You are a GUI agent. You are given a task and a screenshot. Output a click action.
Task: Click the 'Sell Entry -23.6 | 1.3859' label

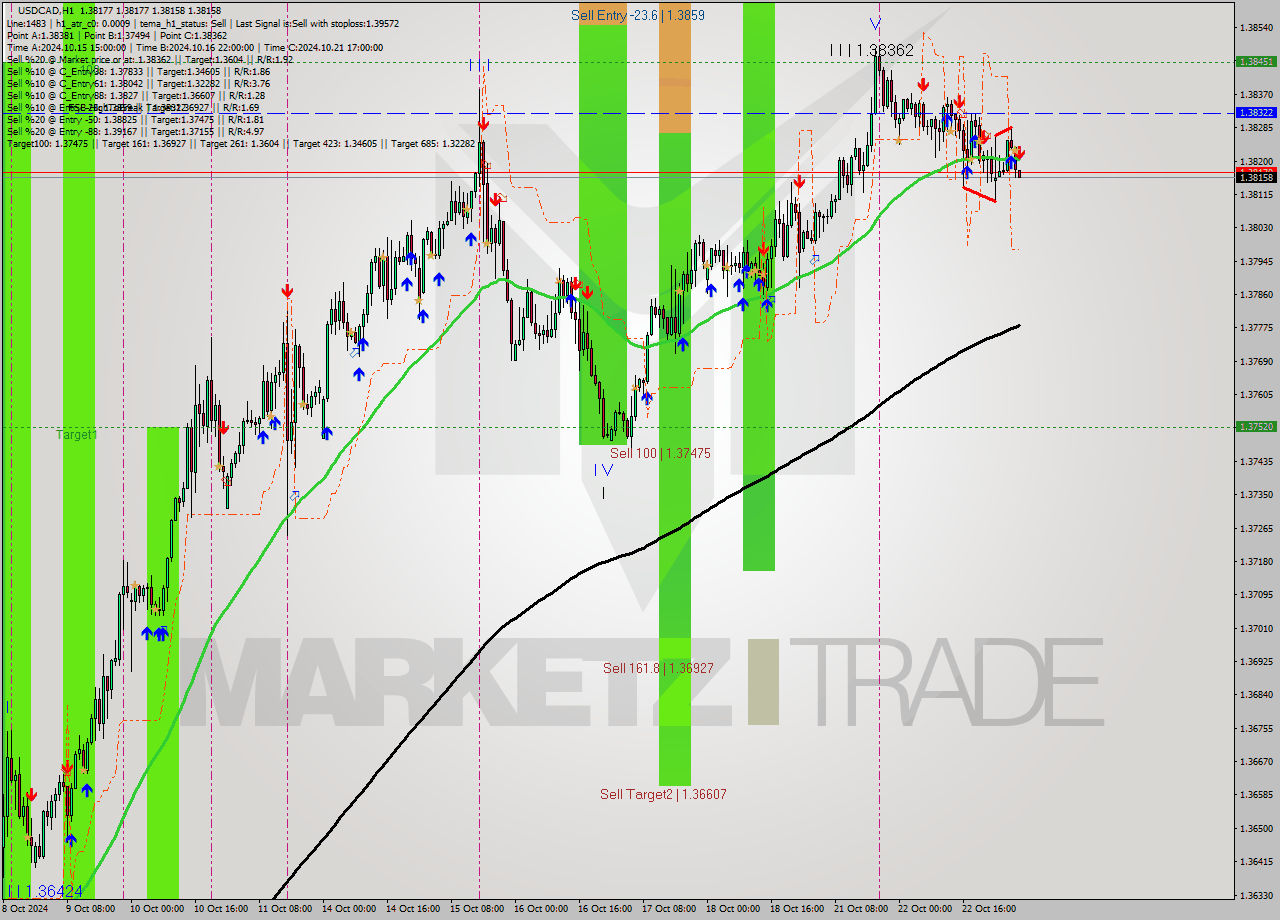(637, 15)
